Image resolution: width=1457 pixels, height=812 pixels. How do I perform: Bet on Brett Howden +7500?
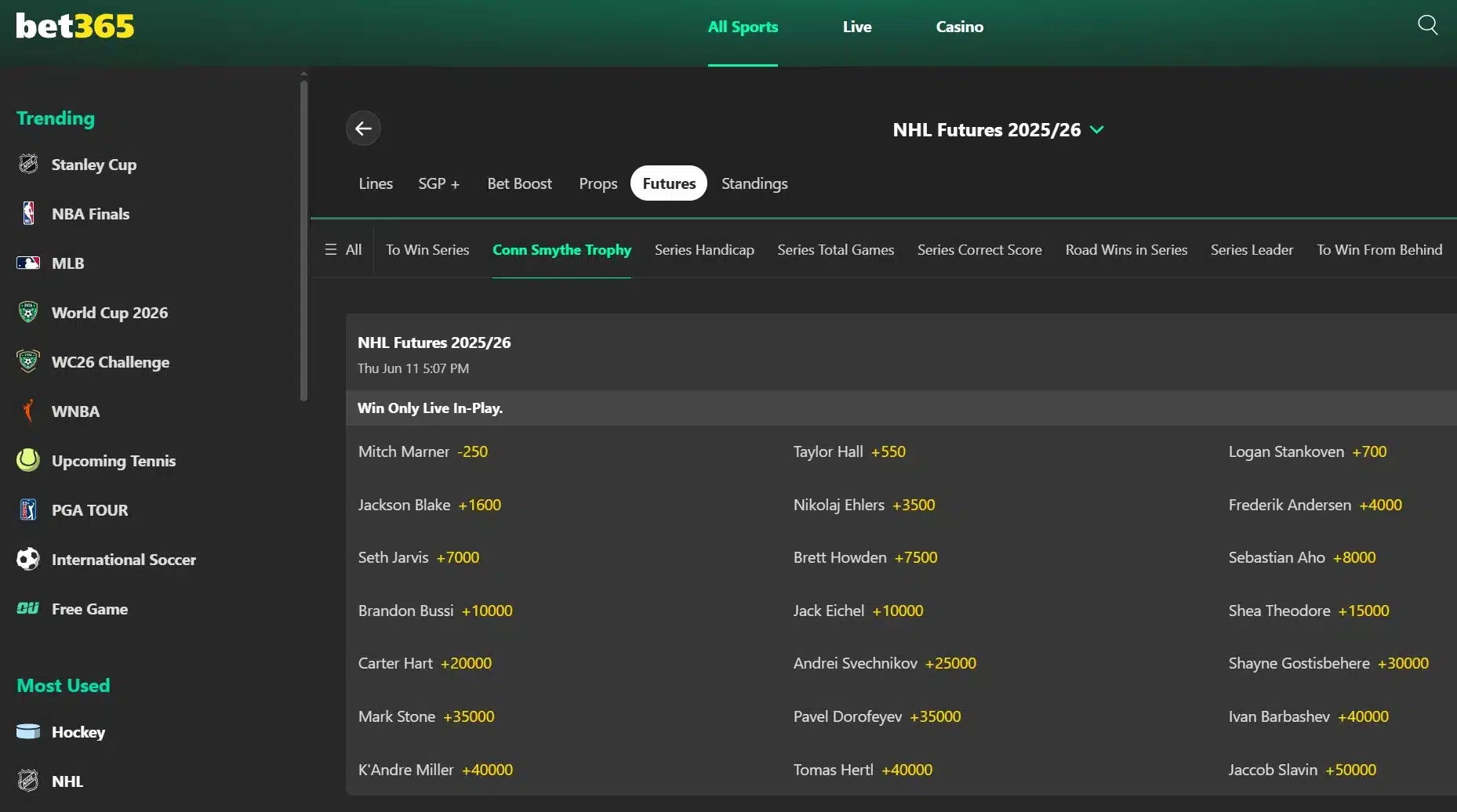[866, 557]
